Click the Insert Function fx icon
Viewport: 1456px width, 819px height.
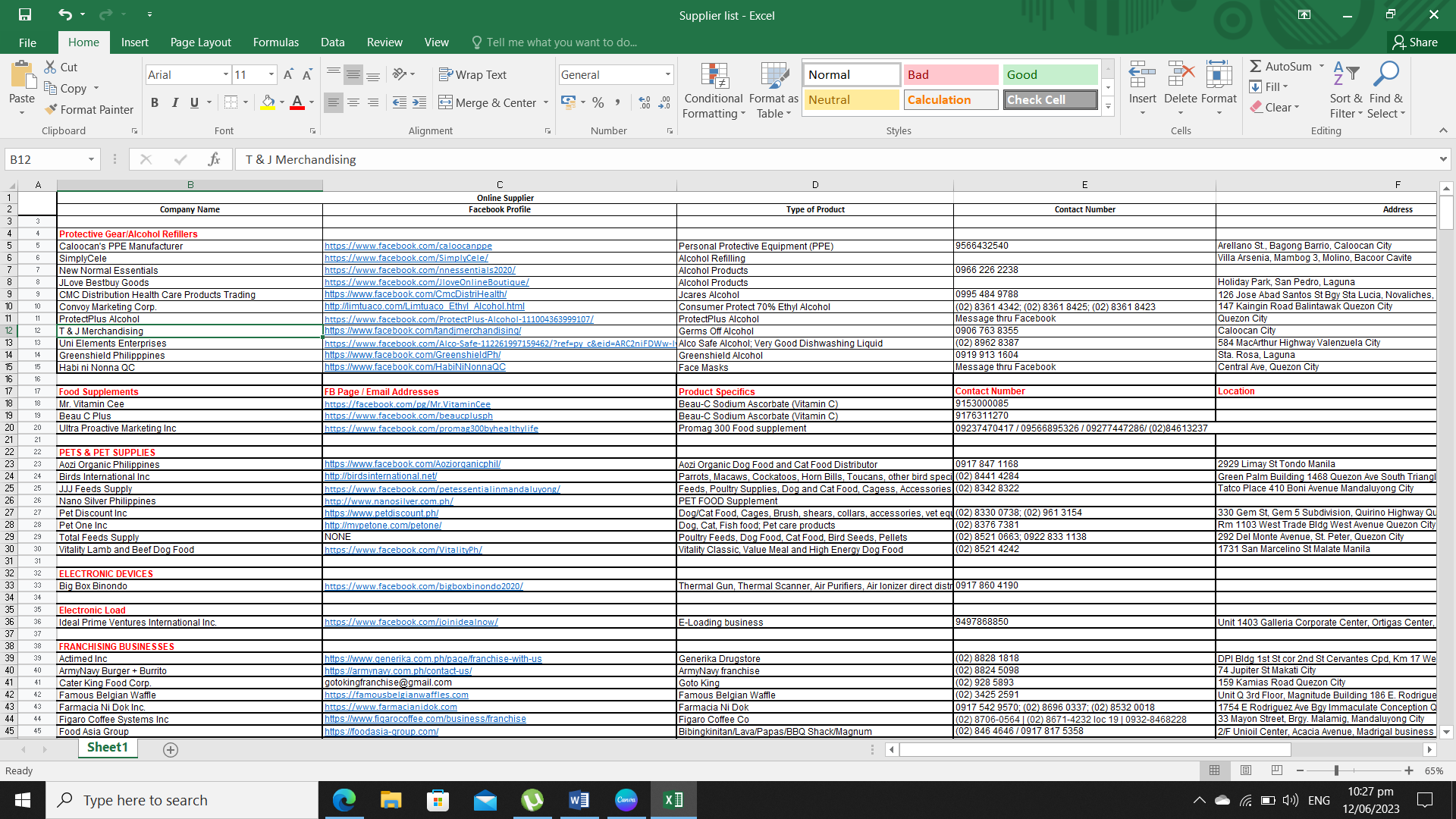click(x=214, y=159)
